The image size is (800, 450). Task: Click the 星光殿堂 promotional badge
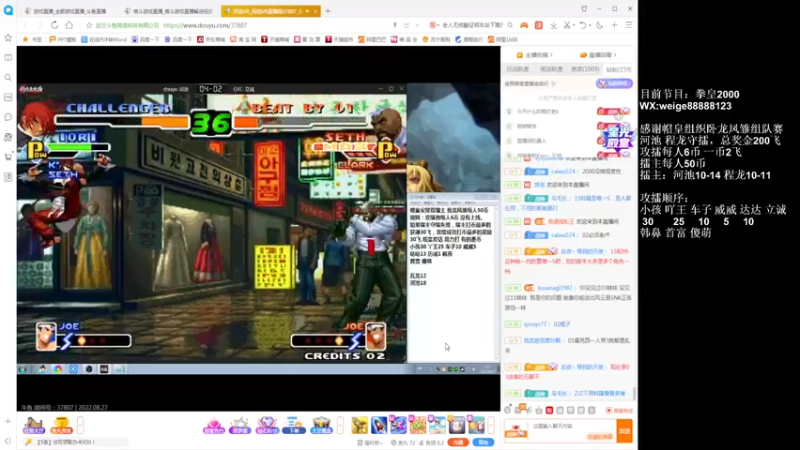pos(619,137)
